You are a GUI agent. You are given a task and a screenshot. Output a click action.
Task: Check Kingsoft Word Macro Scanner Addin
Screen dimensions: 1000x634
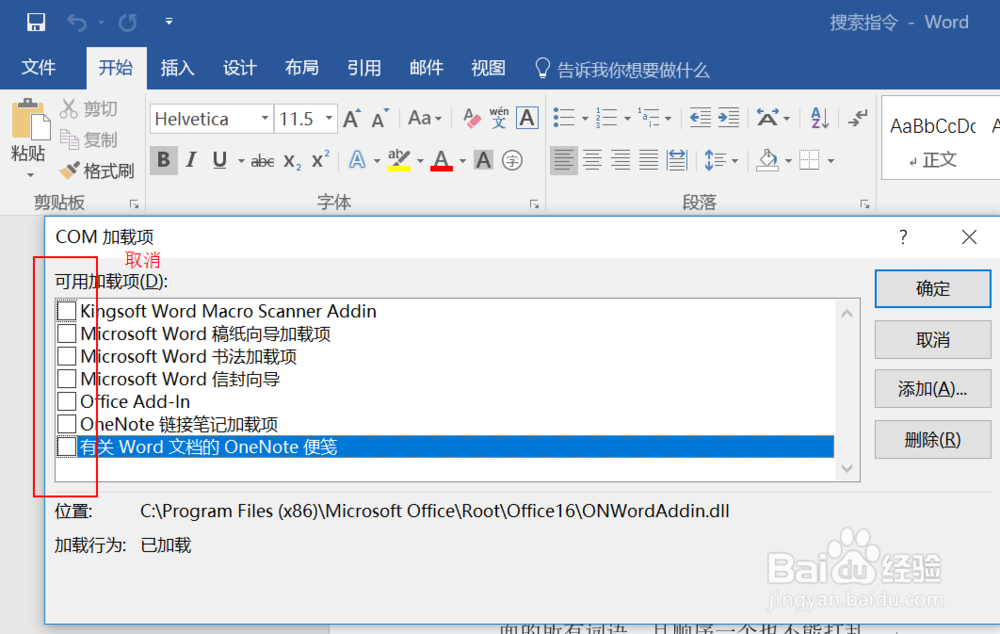67,311
